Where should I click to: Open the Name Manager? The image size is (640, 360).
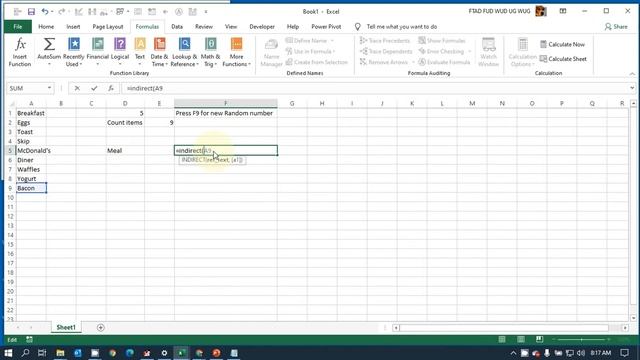click(271, 52)
